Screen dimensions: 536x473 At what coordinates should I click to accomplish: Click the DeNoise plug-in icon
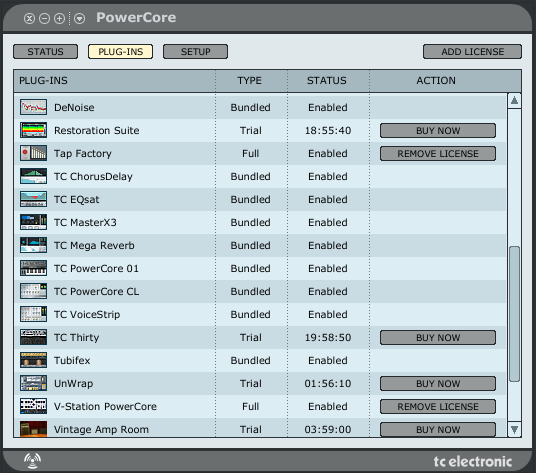tap(33, 107)
